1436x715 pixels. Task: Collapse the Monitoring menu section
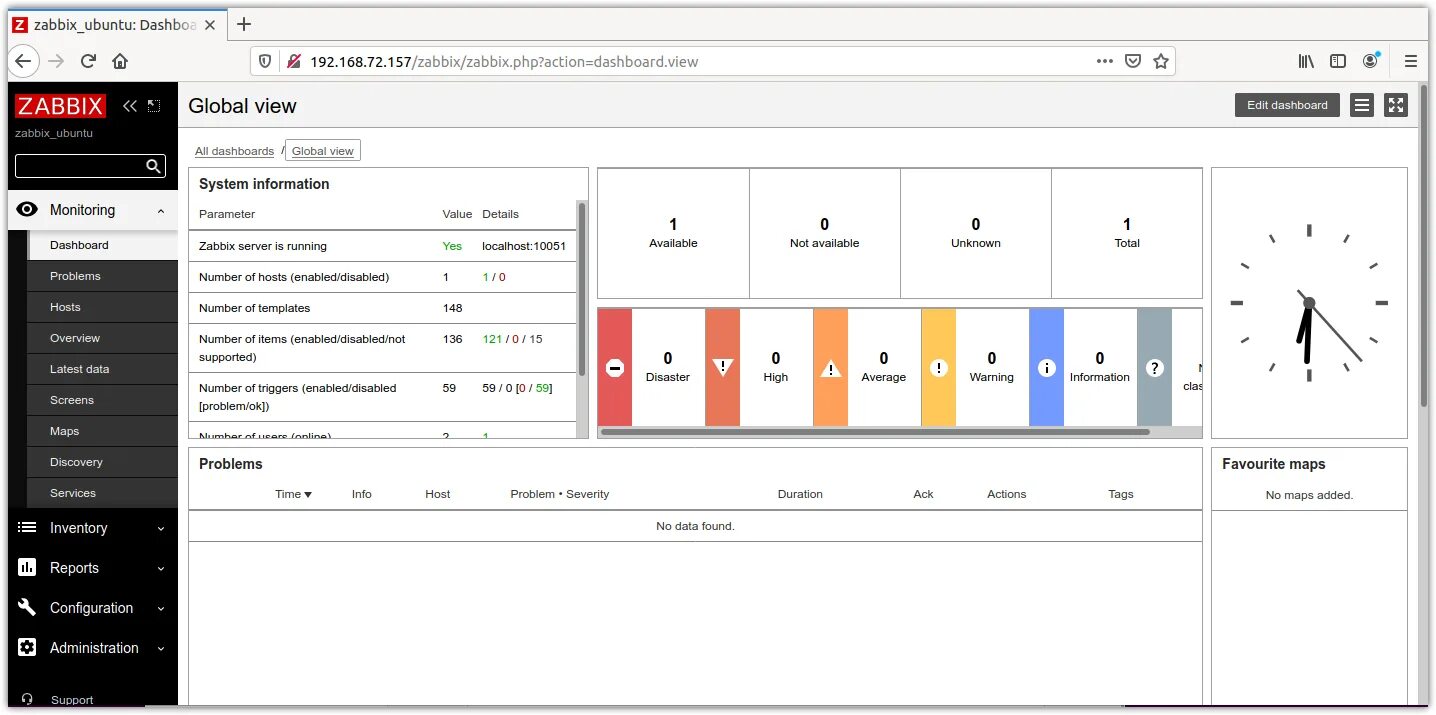(x=161, y=211)
